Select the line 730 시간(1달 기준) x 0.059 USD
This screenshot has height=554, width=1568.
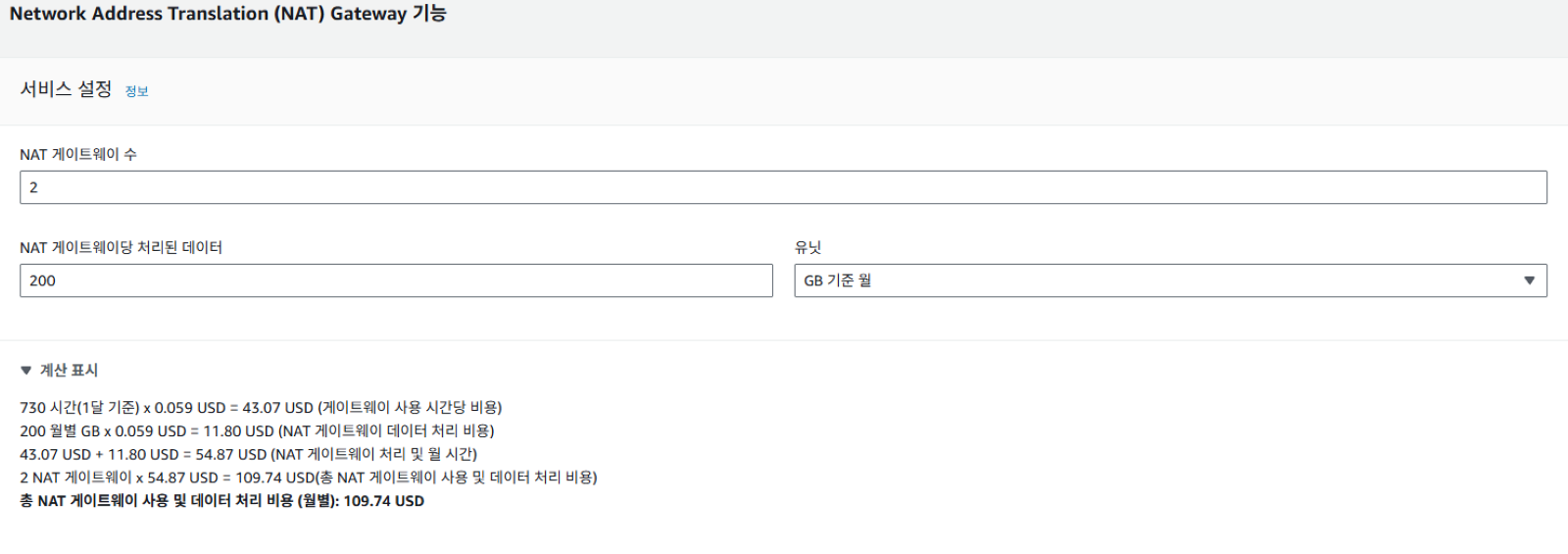tap(261, 407)
